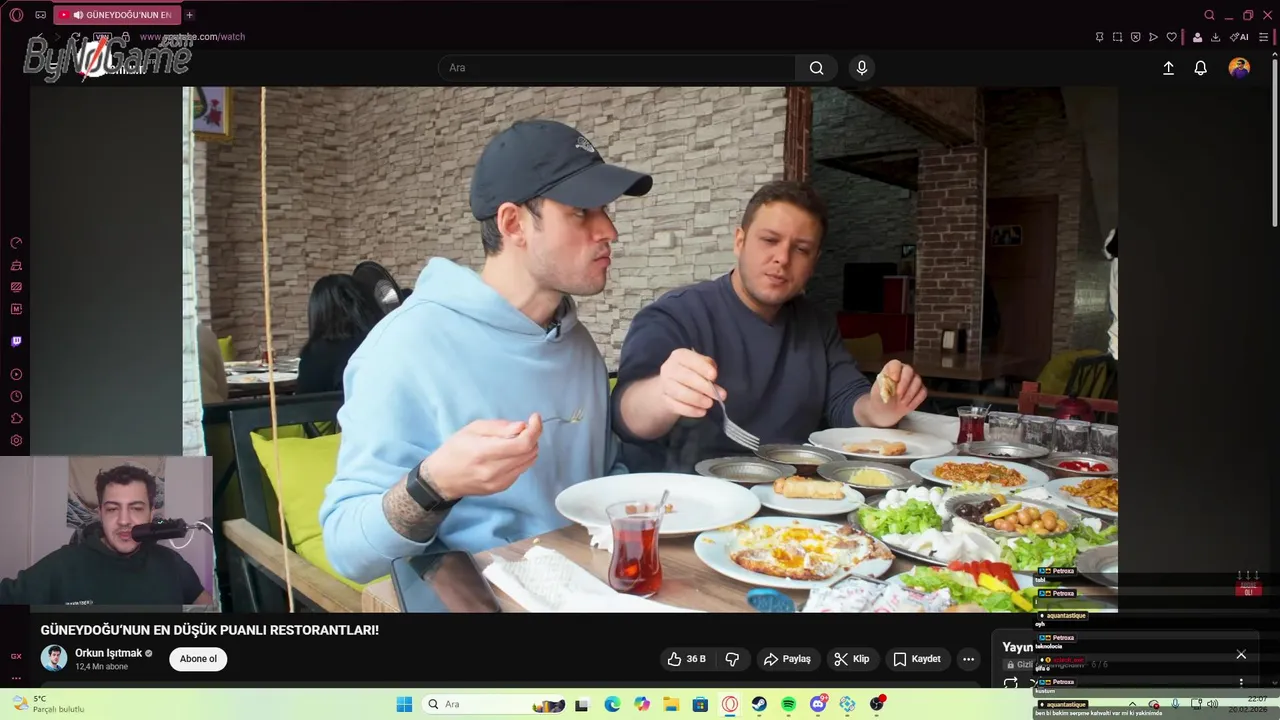The image size is (1280, 720).
Task: Reload the current page
Action: [x=74, y=37]
